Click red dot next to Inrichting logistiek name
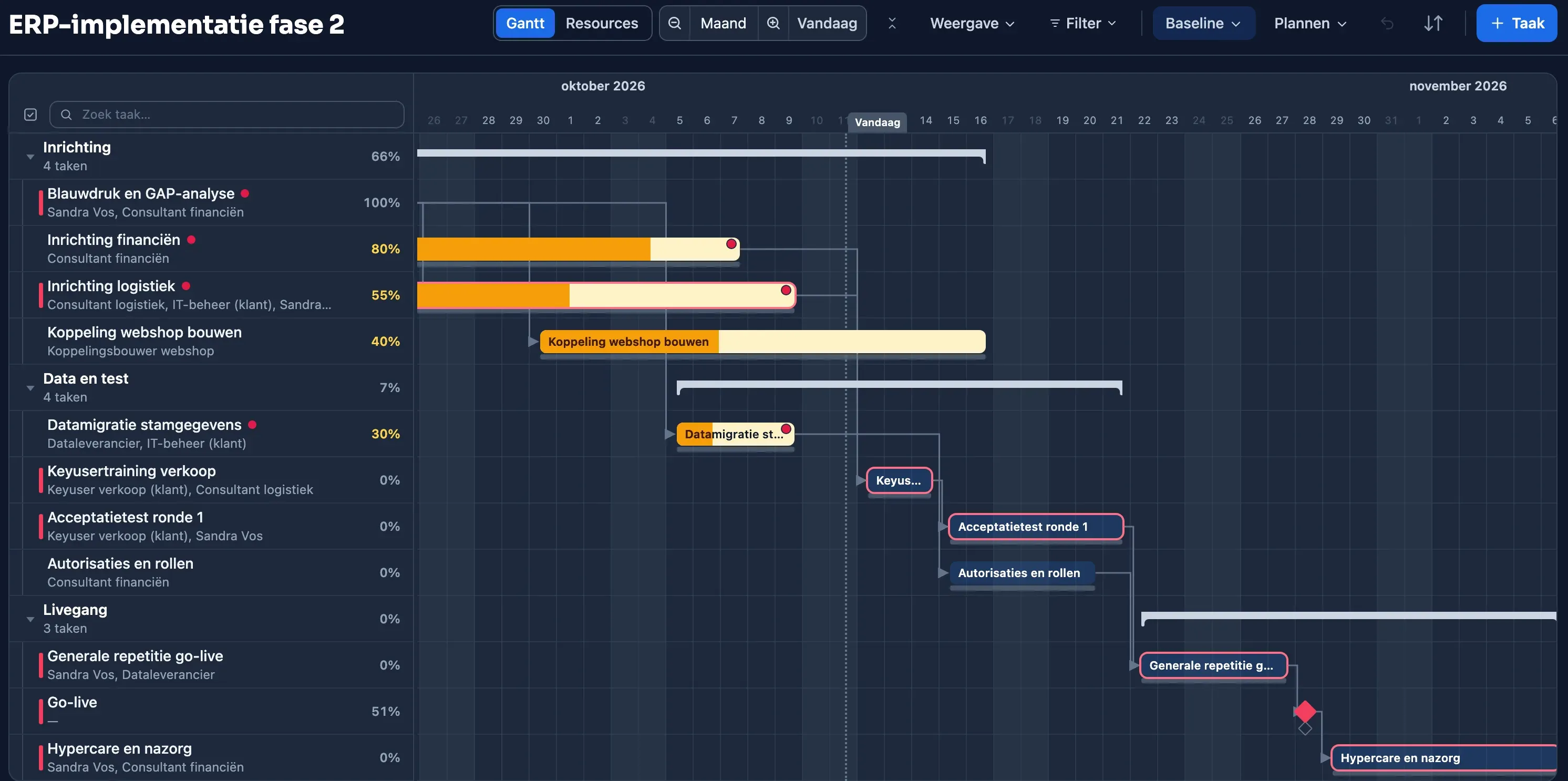This screenshot has width=1568, height=781. [x=185, y=286]
